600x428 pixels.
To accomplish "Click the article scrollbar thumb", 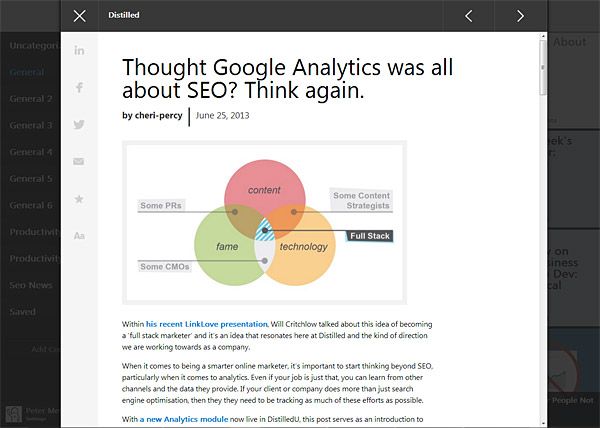I will tap(543, 68).
